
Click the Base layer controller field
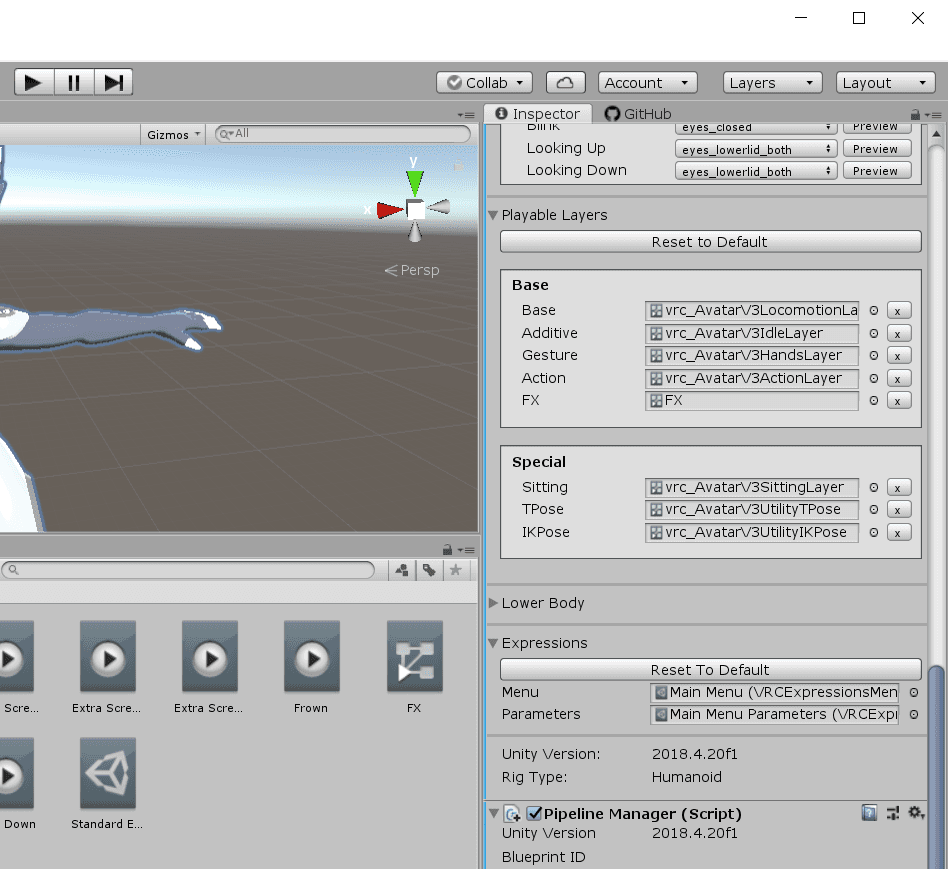[x=752, y=310]
